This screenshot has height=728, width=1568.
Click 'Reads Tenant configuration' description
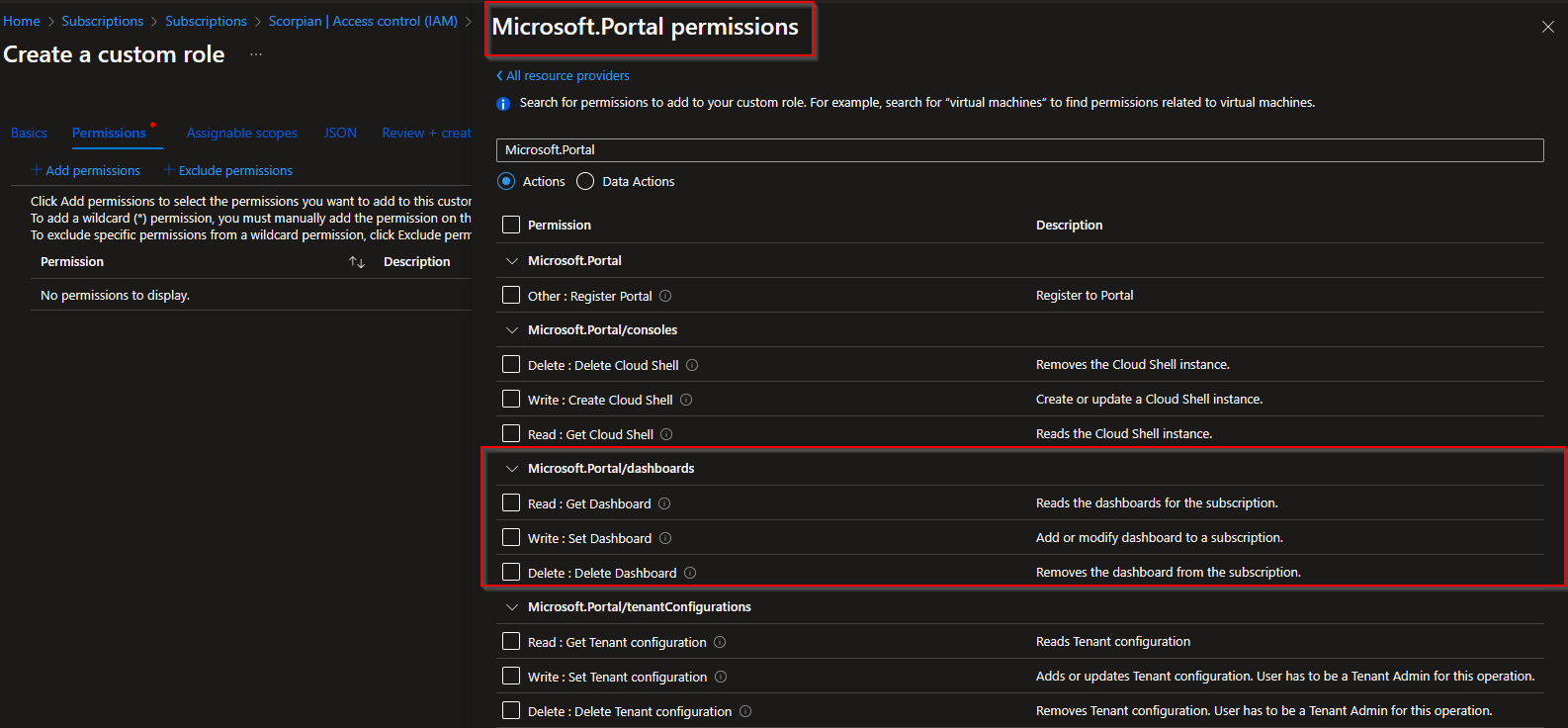tap(1113, 641)
